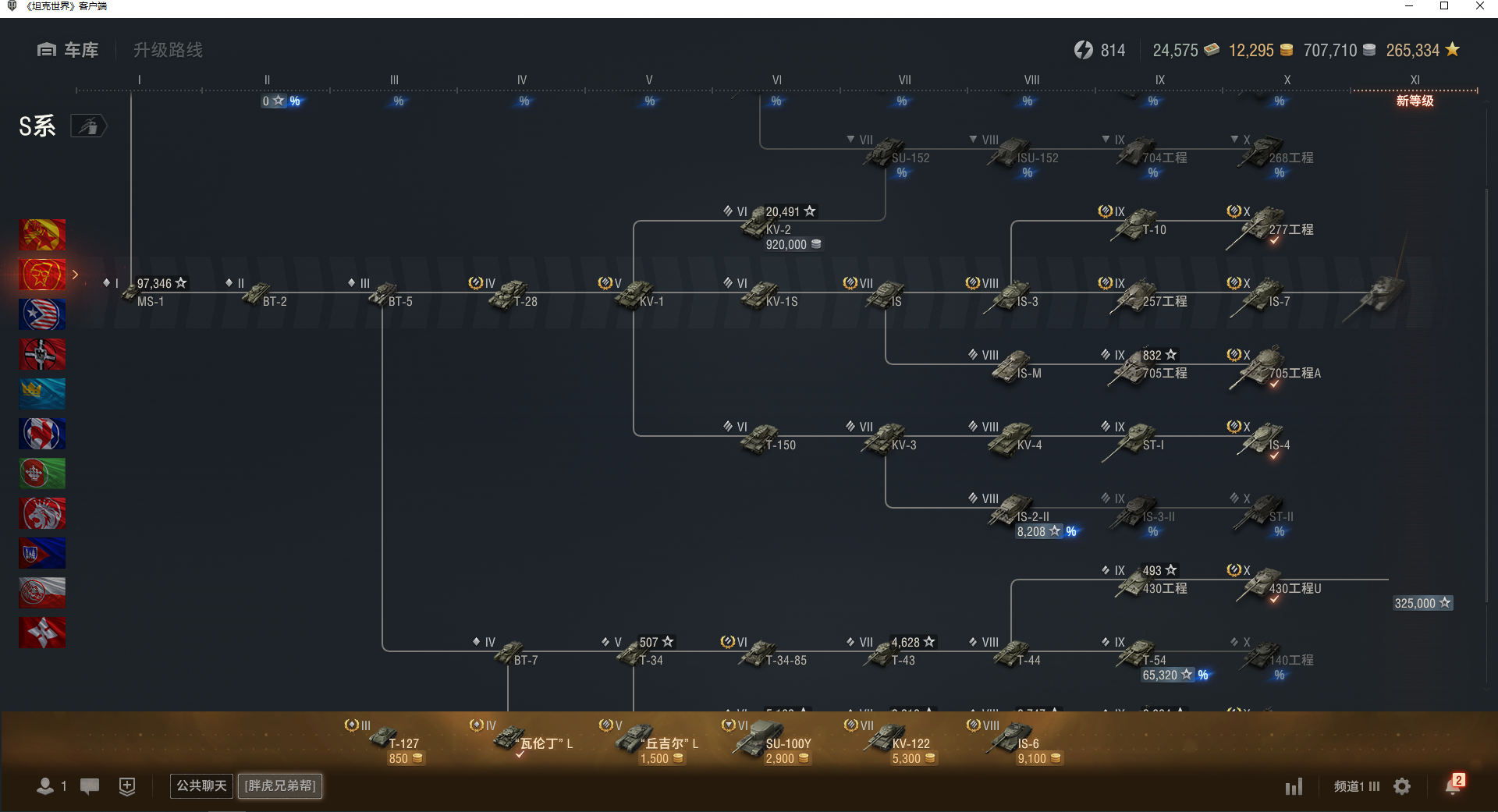Select the green Italy nation flag
Image resolution: width=1498 pixels, height=812 pixels.
coord(42,473)
